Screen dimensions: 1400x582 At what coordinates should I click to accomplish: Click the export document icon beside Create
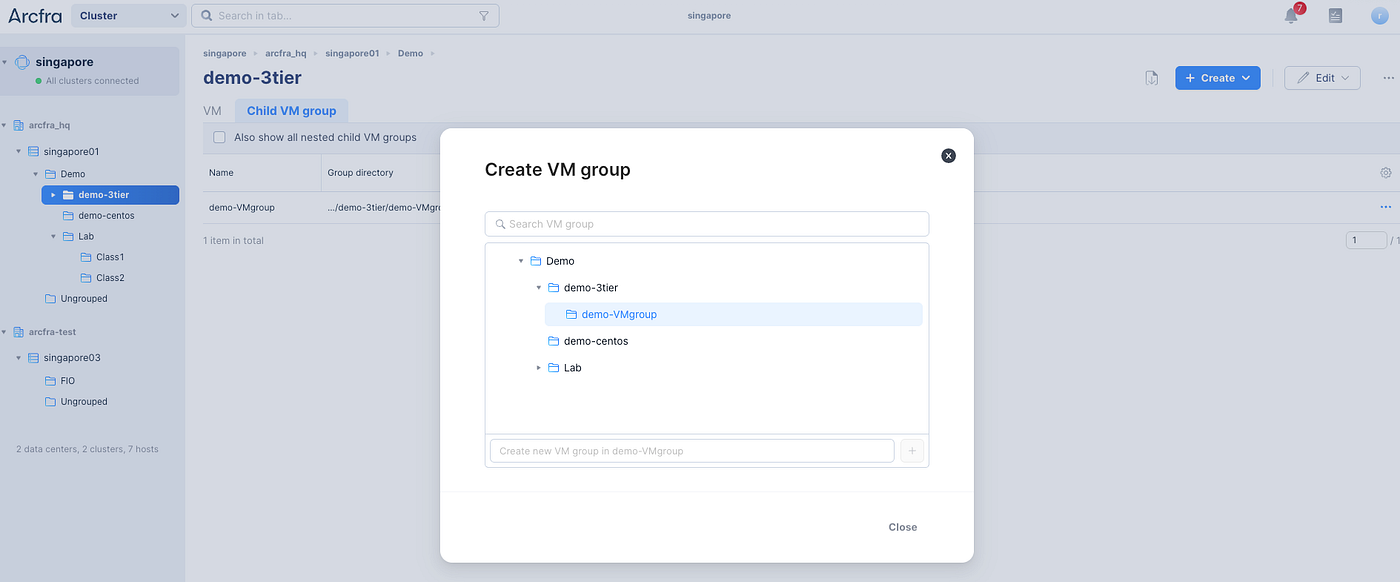point(1152,78)
